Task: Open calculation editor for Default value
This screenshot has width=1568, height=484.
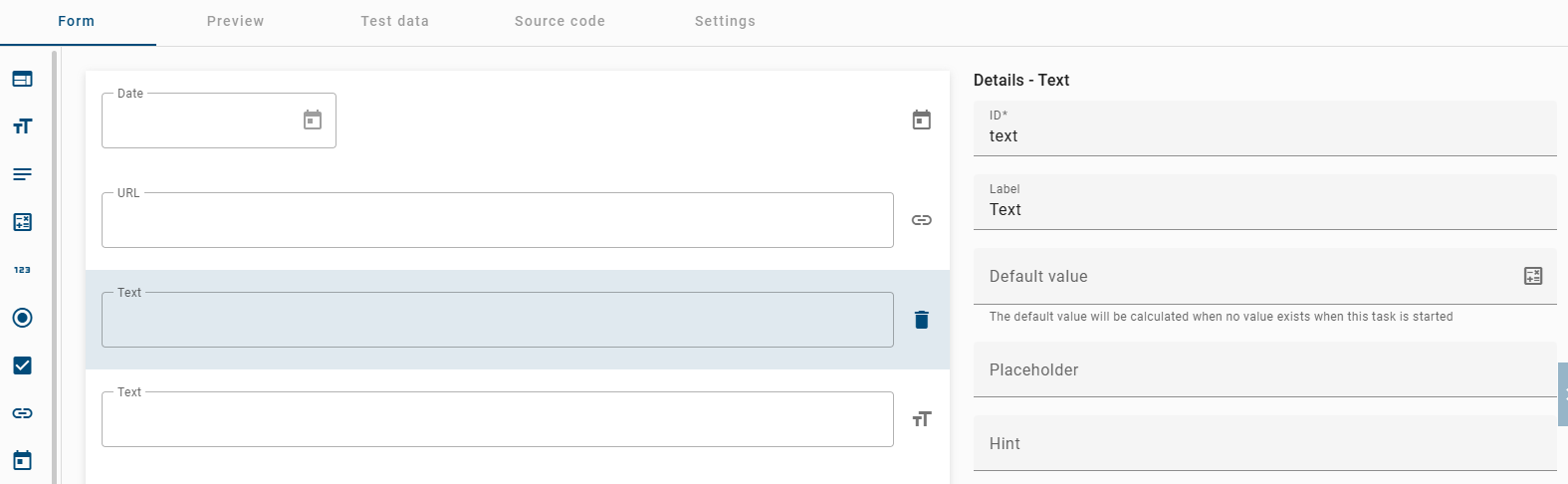Action: coord(1533,276)
